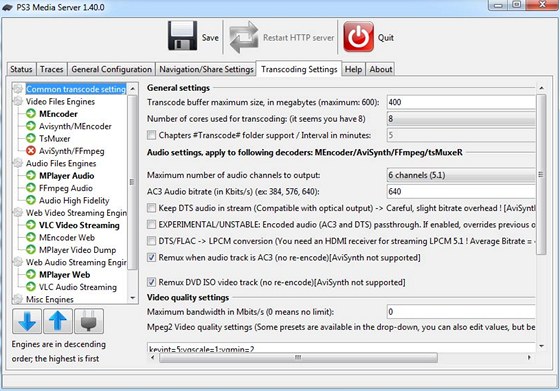Enable DTS/FLAC to LPCM conversion checkbox

[x=151, y=241]
